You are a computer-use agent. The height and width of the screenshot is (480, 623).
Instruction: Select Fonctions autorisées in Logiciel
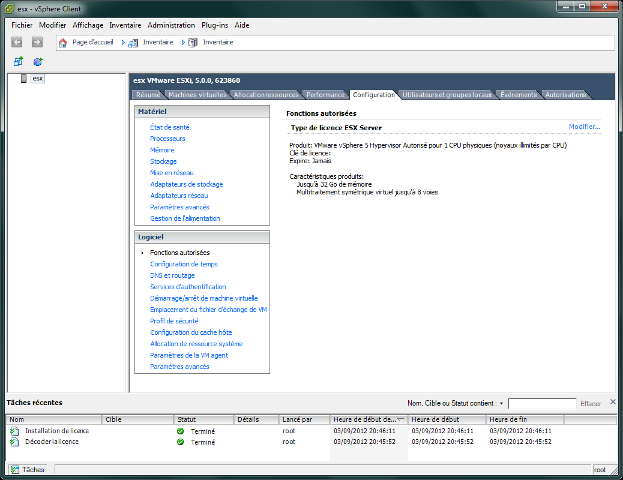tap(180, 253)
